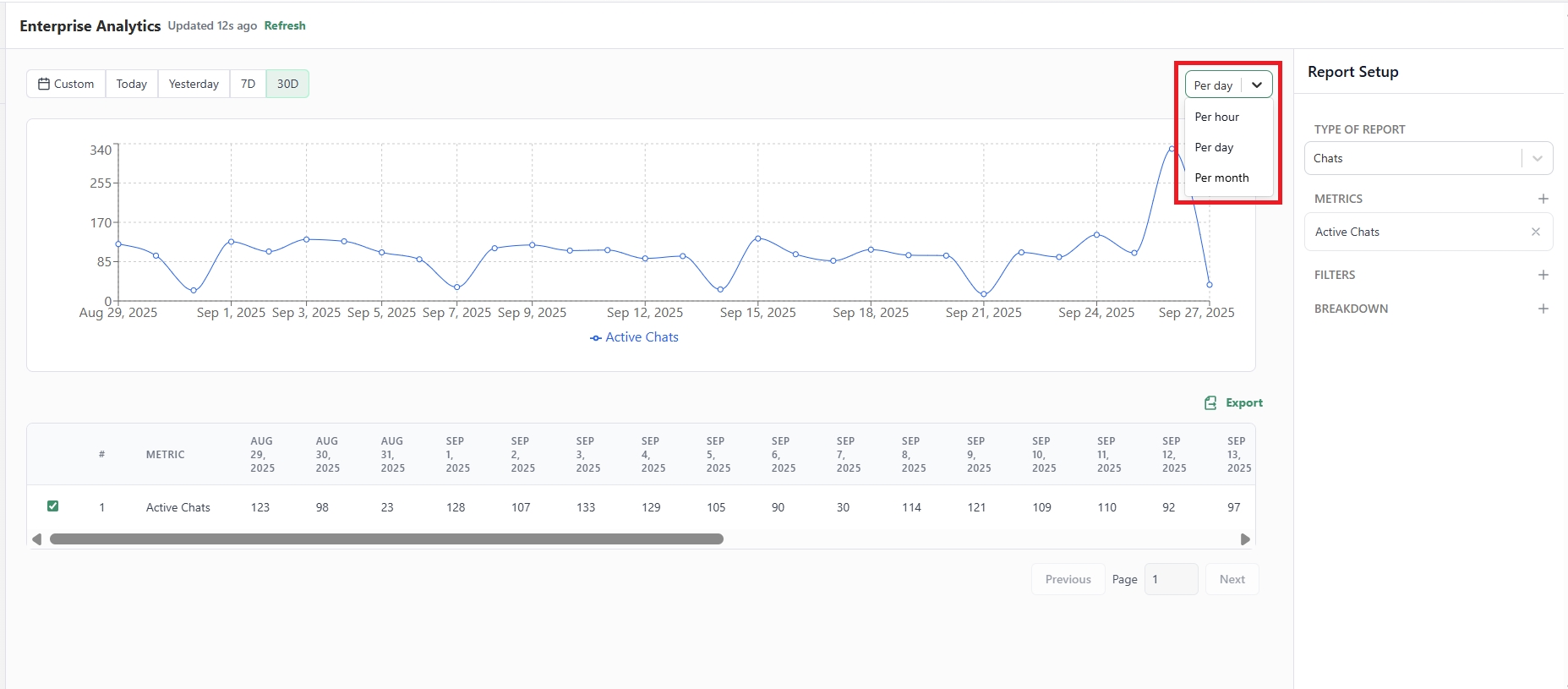This screenshot has height=689, width=1568.
Task: Click the plus icon next to Metrics
Action: click(x=1543, y=199)
